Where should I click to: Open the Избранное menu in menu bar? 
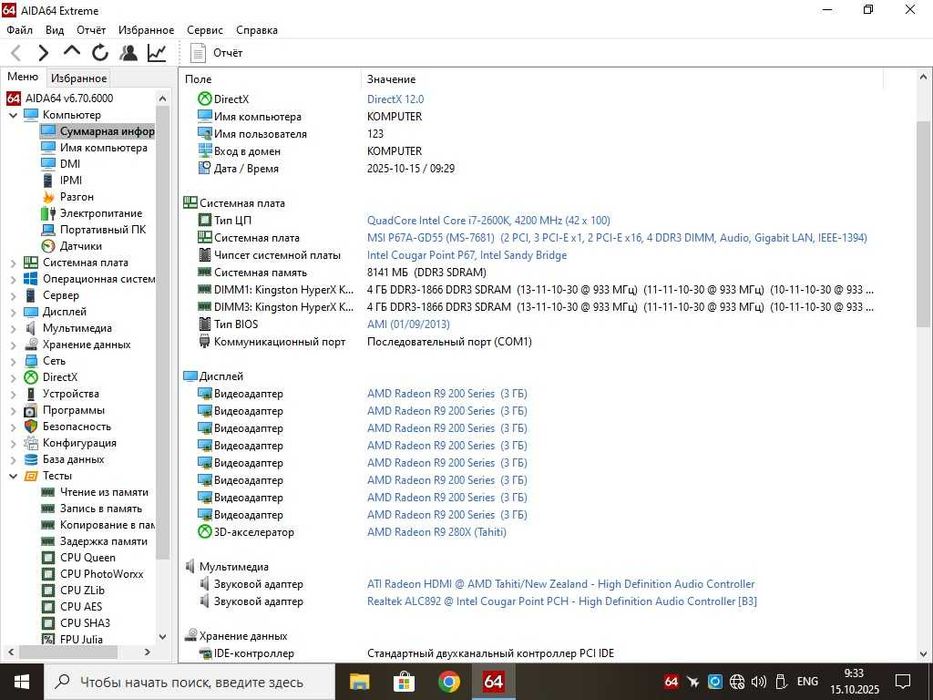coord(146,30)
